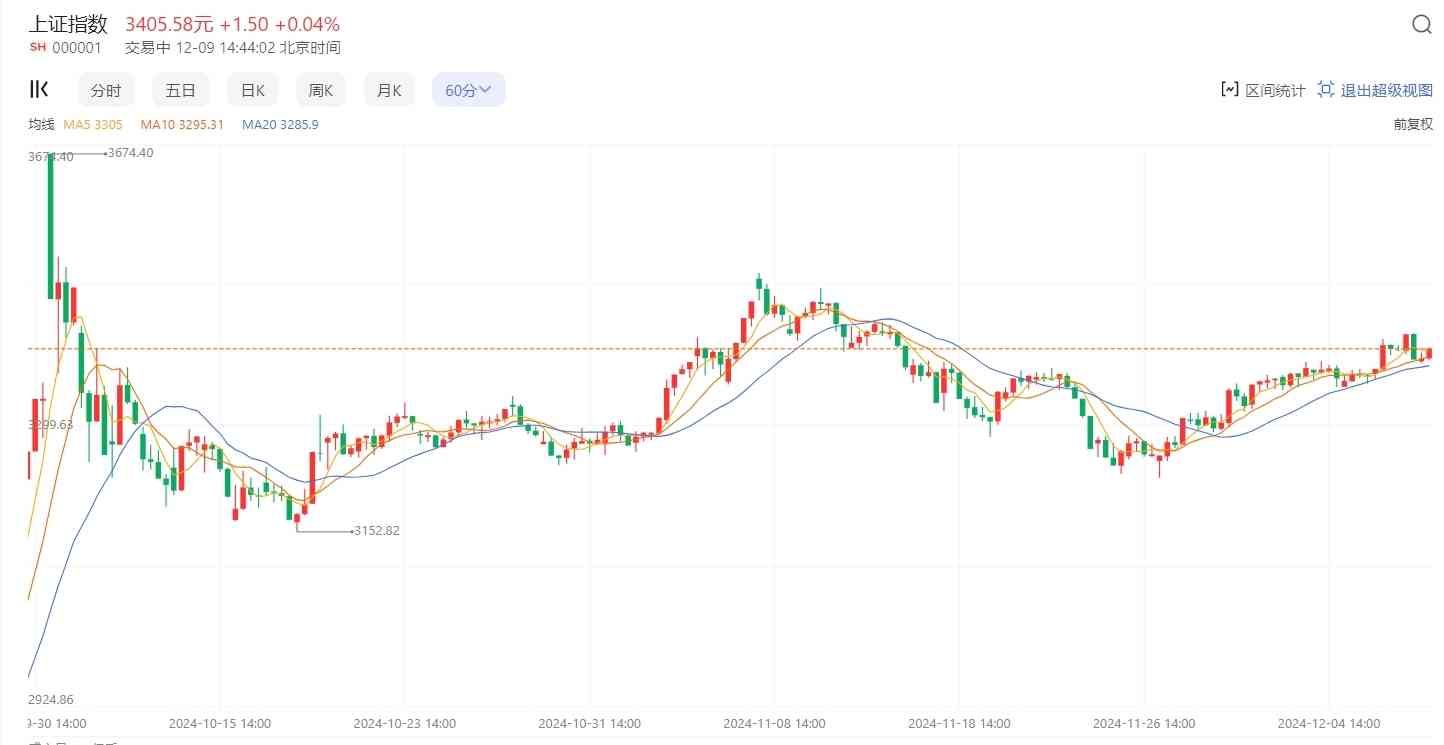Click the SH market badge
This screenshot has width=1444, height=745.
[x=38, y=47]
